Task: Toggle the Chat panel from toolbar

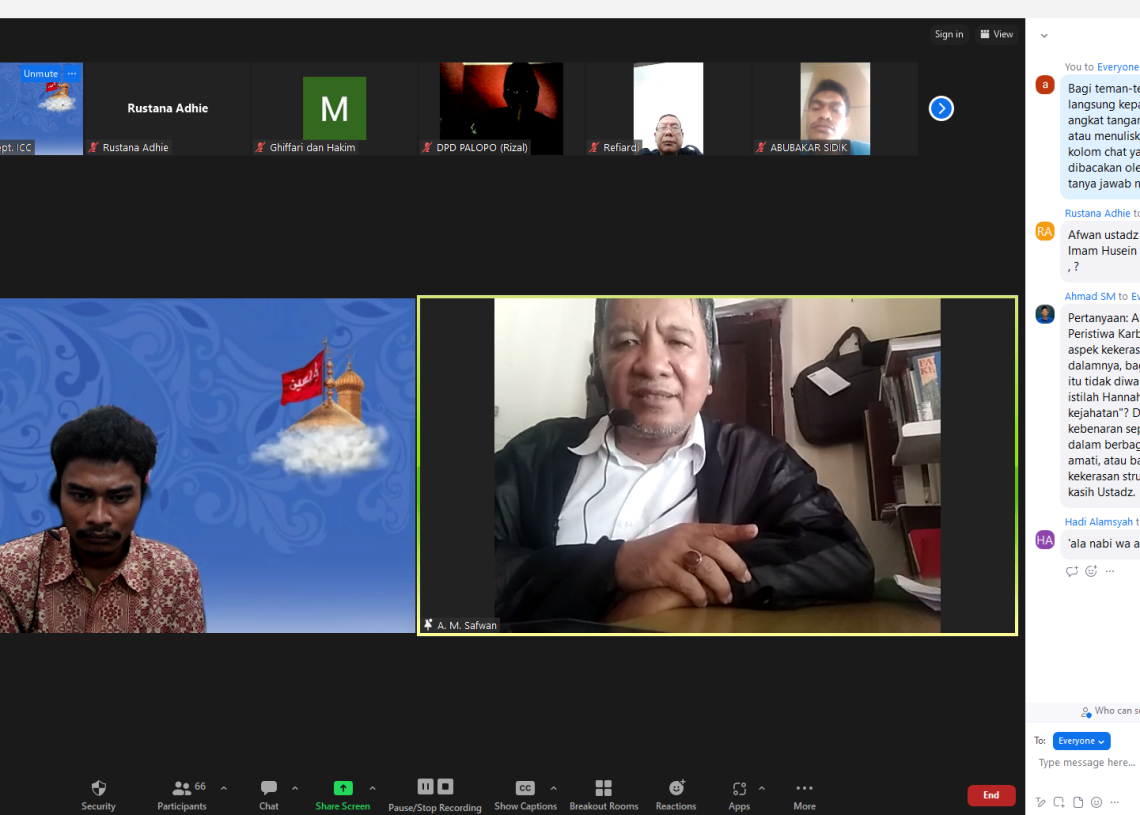Action: coord(268,795)
